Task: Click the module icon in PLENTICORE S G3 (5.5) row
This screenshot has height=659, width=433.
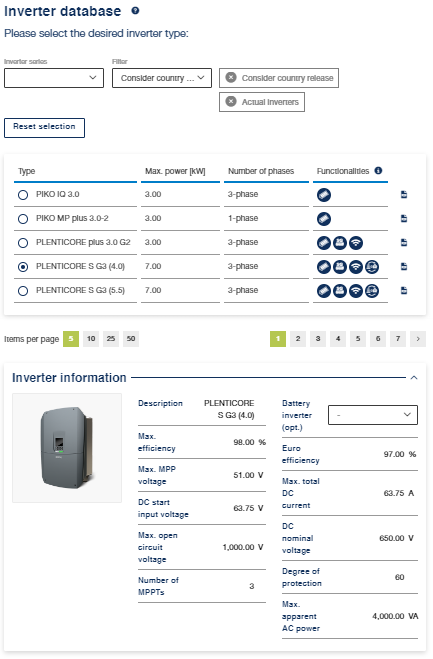Action: [324, 290]
